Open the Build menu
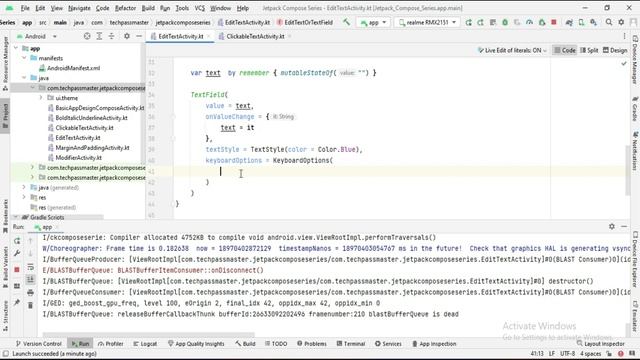640x360 pixels. coord(148,8)
